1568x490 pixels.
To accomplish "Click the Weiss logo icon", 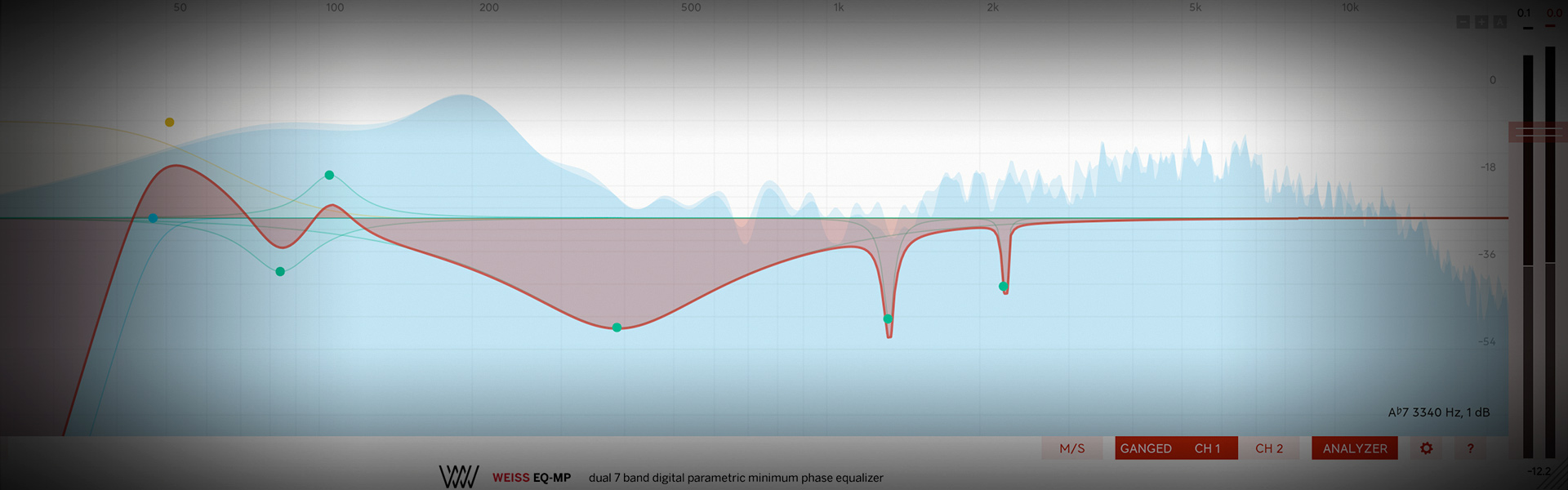I will click(458, 477).
